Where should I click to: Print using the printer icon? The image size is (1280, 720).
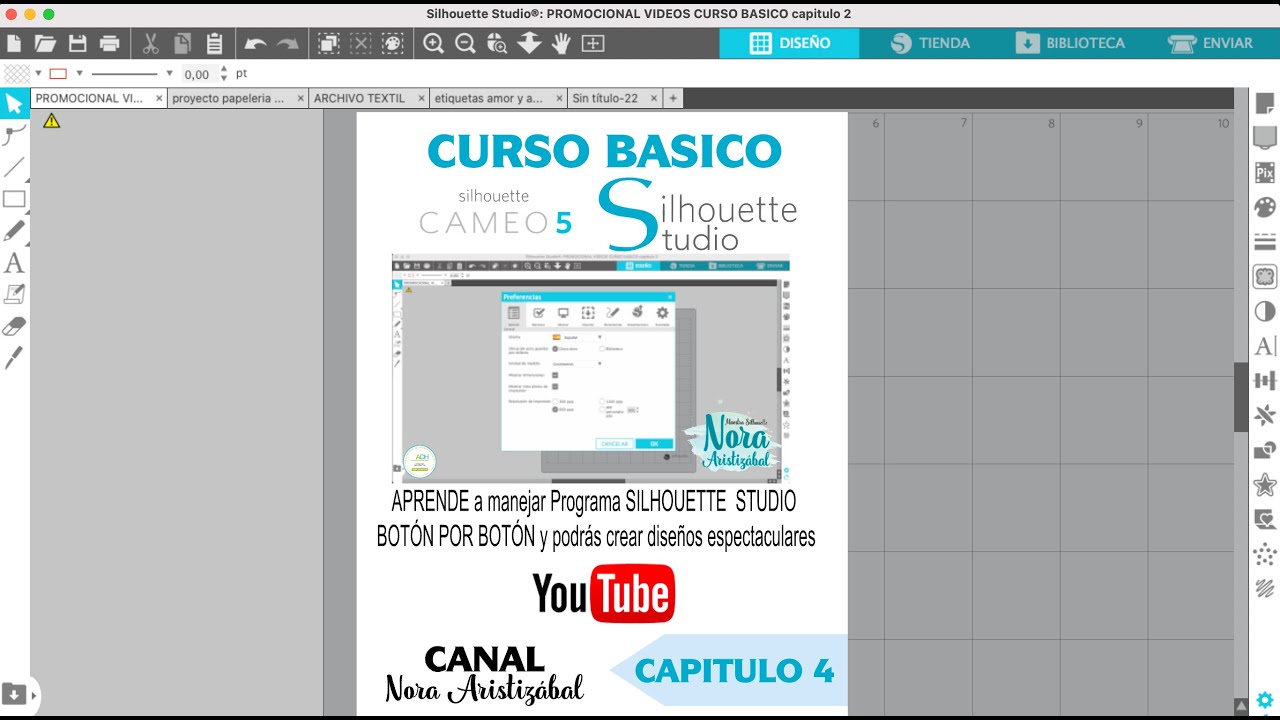click(110, 44)
